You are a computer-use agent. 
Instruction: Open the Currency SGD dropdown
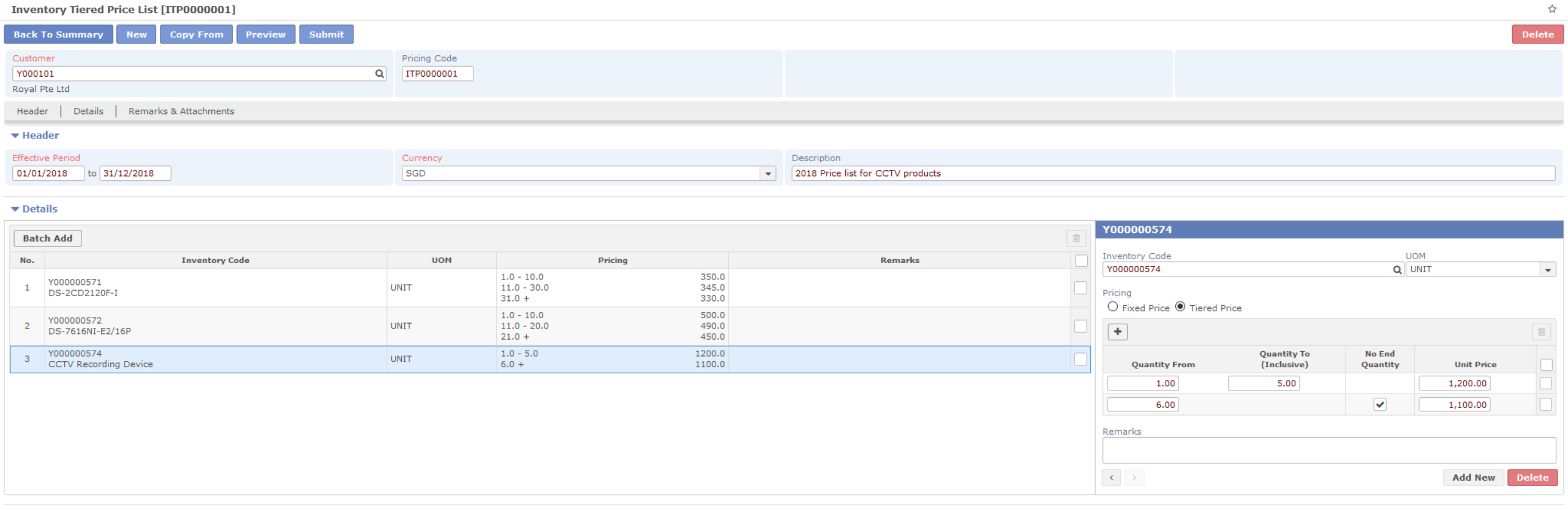[767, 173]
